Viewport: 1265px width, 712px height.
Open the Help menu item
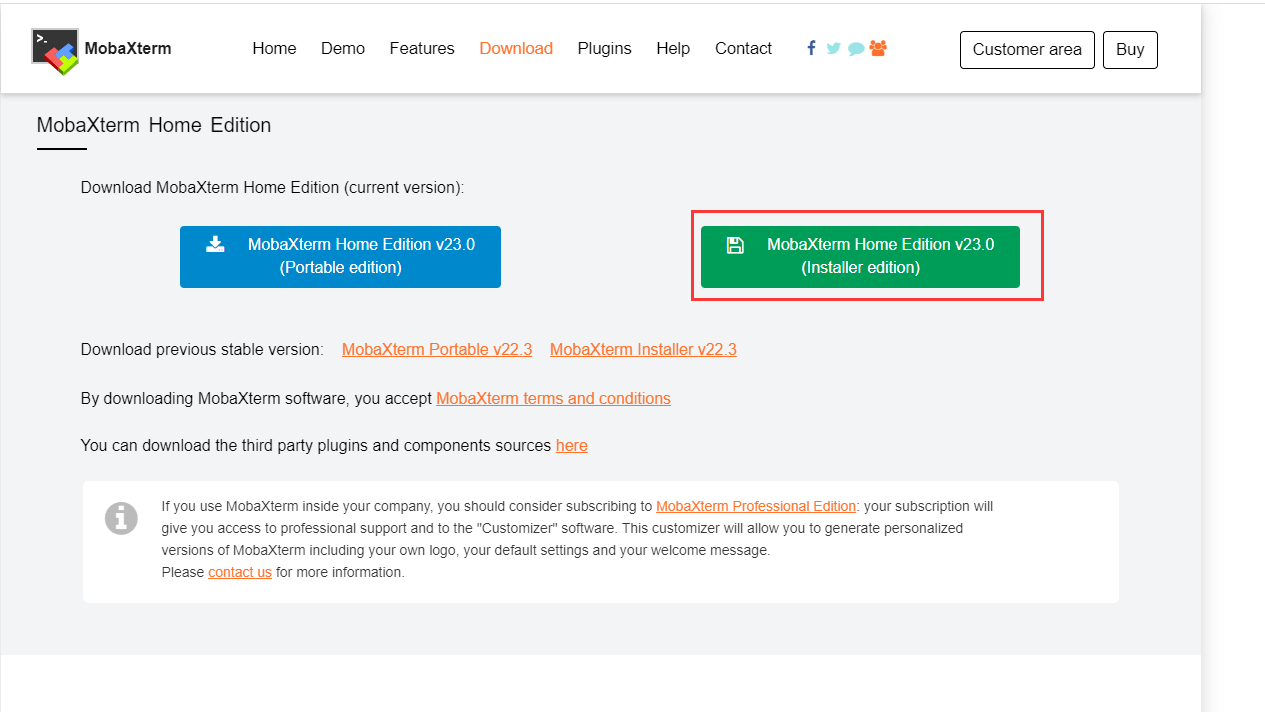tap(673, 48)
